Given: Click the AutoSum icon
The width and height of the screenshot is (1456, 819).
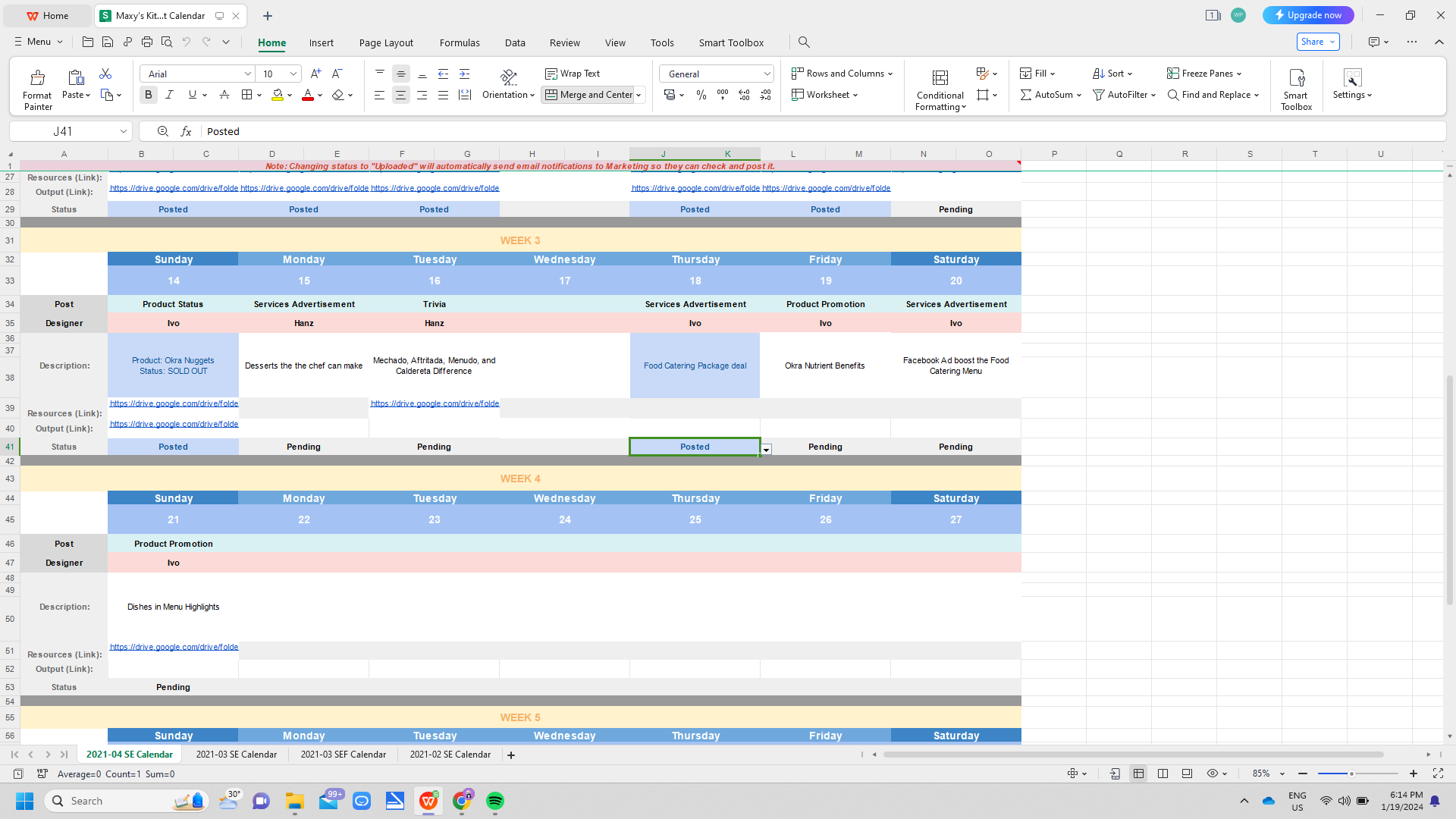Looking at the screenshot, I should click(1026, 95).
